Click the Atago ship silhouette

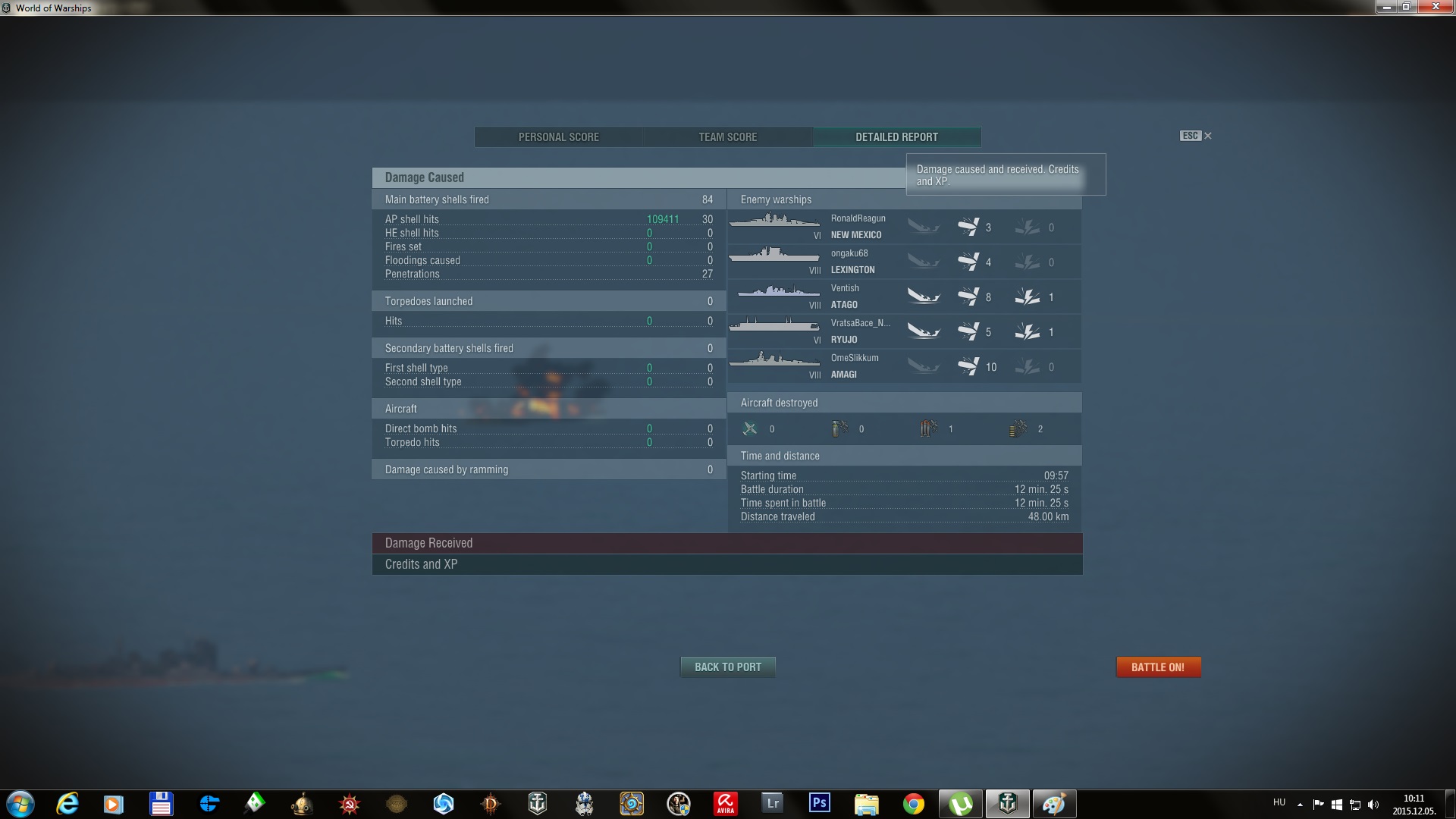pos(779,290)
